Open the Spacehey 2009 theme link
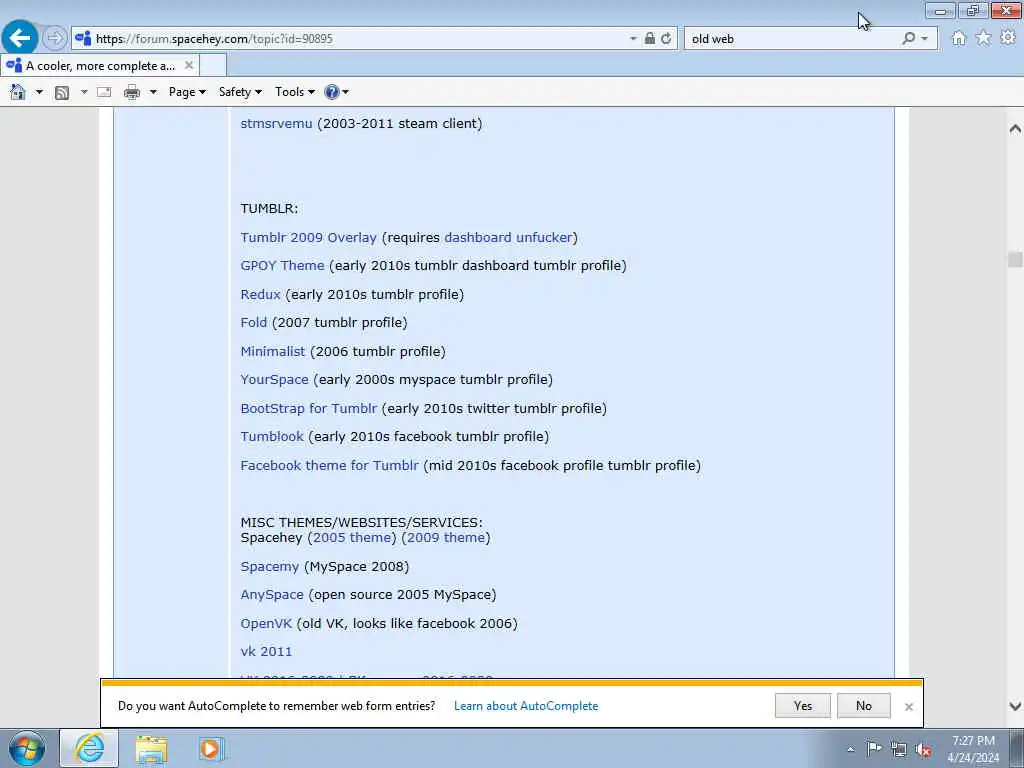Image resolution: width=1024 pixels, height=768 pixels. (x=446, y=537)
